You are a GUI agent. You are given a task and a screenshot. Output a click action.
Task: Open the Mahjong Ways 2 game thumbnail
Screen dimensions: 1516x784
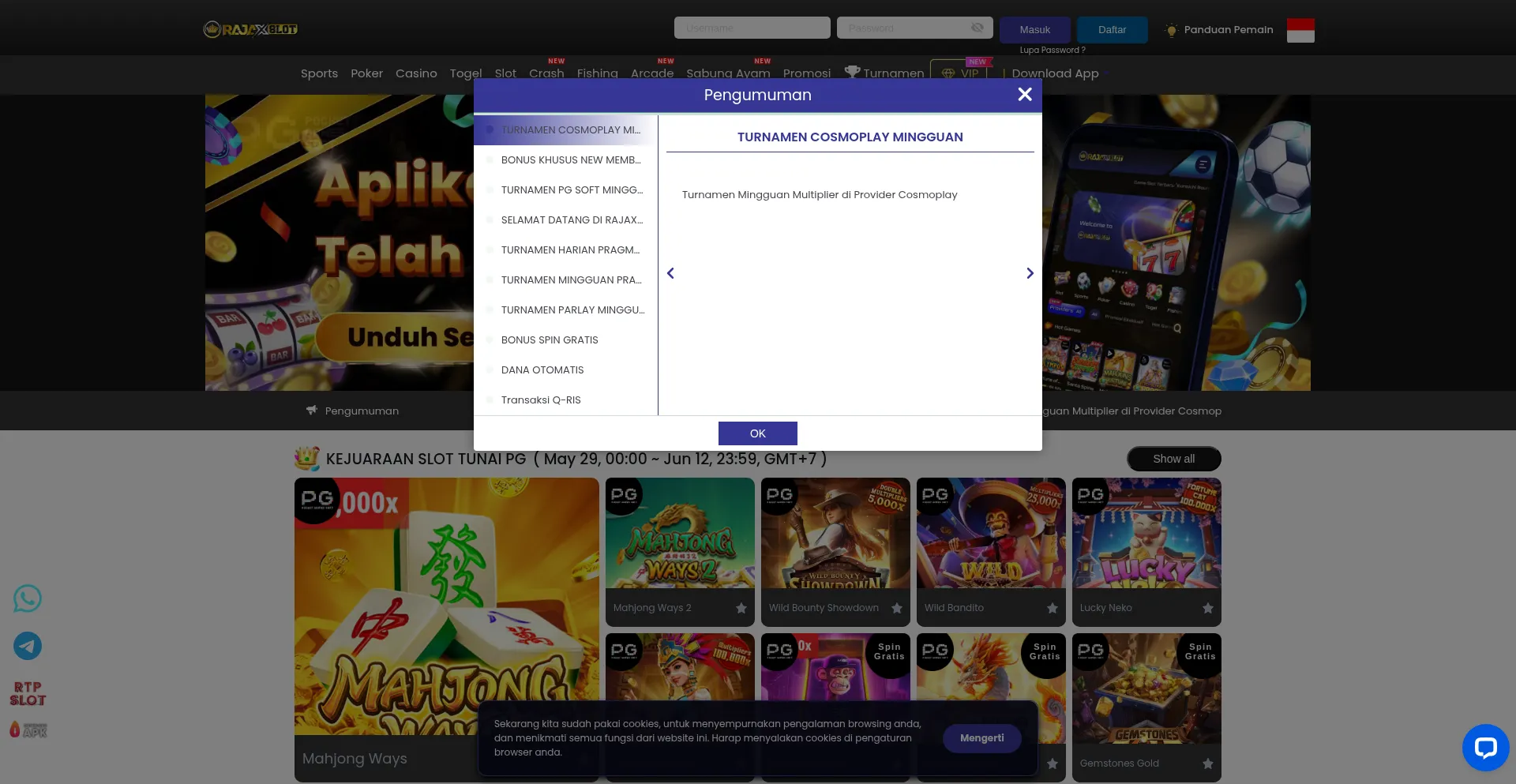(680, 533)
